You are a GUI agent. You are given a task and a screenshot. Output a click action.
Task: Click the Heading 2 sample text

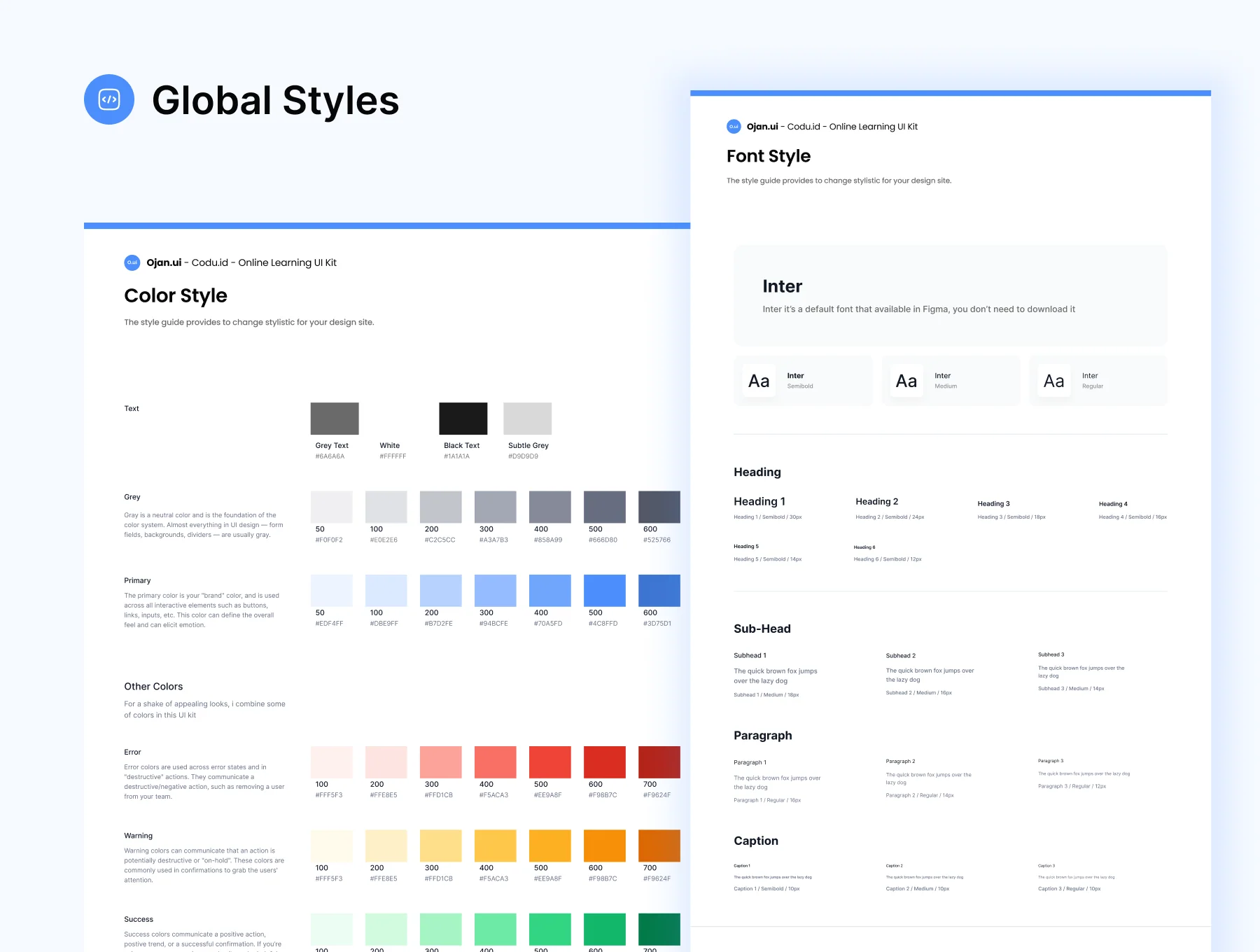pyautogui.click(x=877, y=501)
